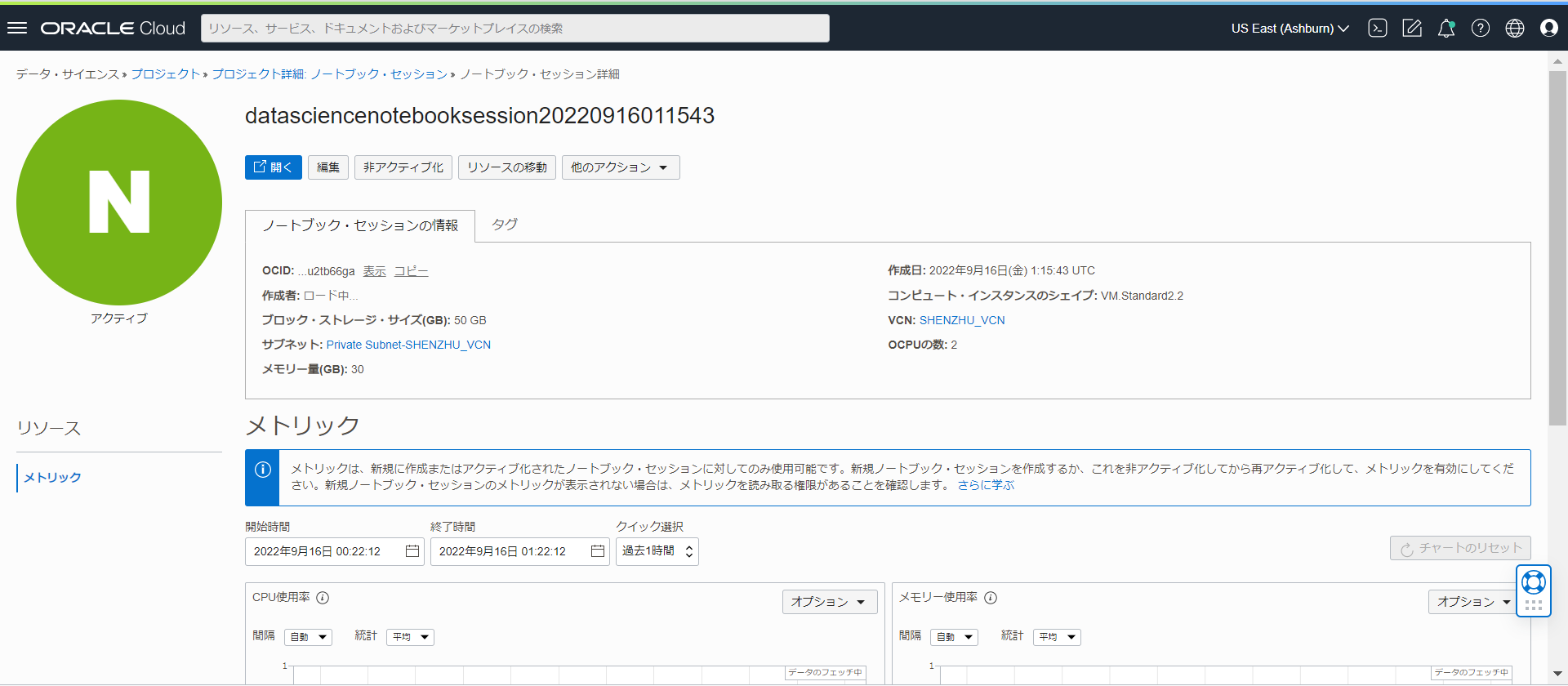
Task: Click the start time calendar icon
Action: pos(412,551)
